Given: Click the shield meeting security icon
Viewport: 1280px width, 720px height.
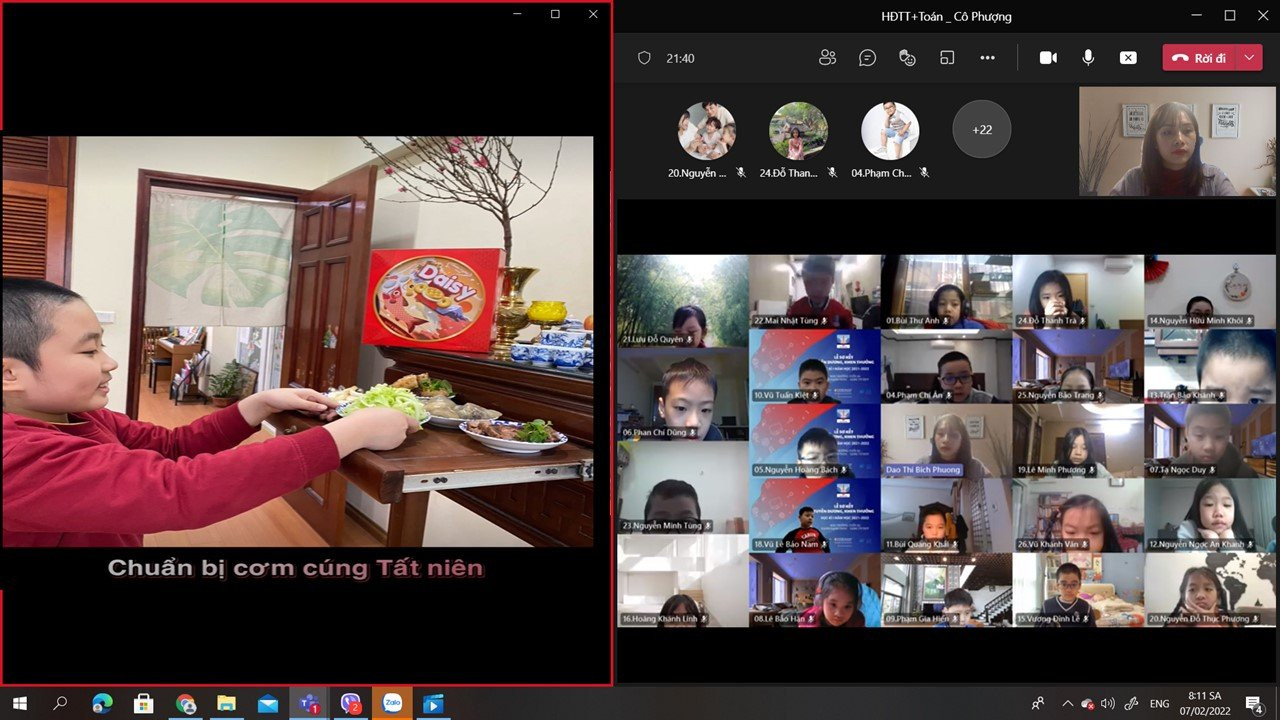Looking at the screenshot, I should (645, 58).
